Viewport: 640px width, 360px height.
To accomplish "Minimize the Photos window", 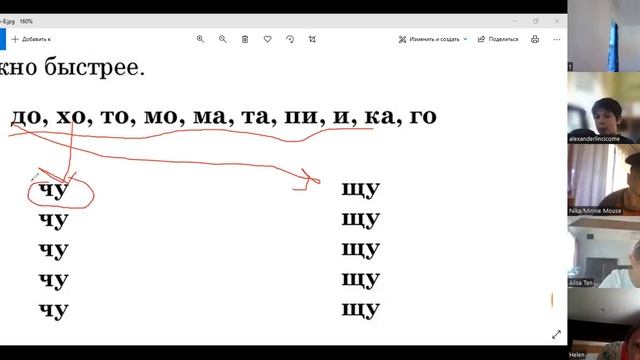I will coord(516,21).
